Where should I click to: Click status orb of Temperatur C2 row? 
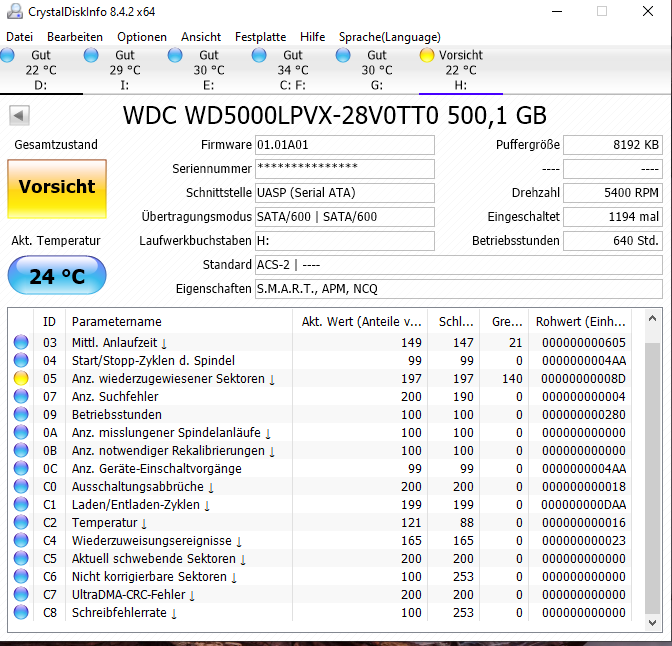(21, 522)
